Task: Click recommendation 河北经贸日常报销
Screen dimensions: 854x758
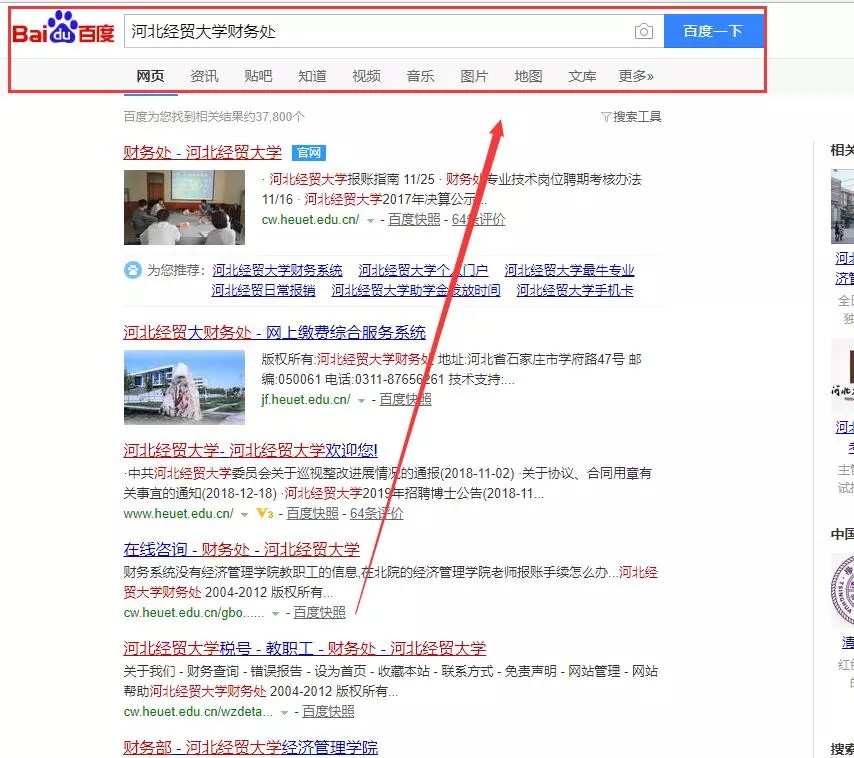Action: point(264,290)
